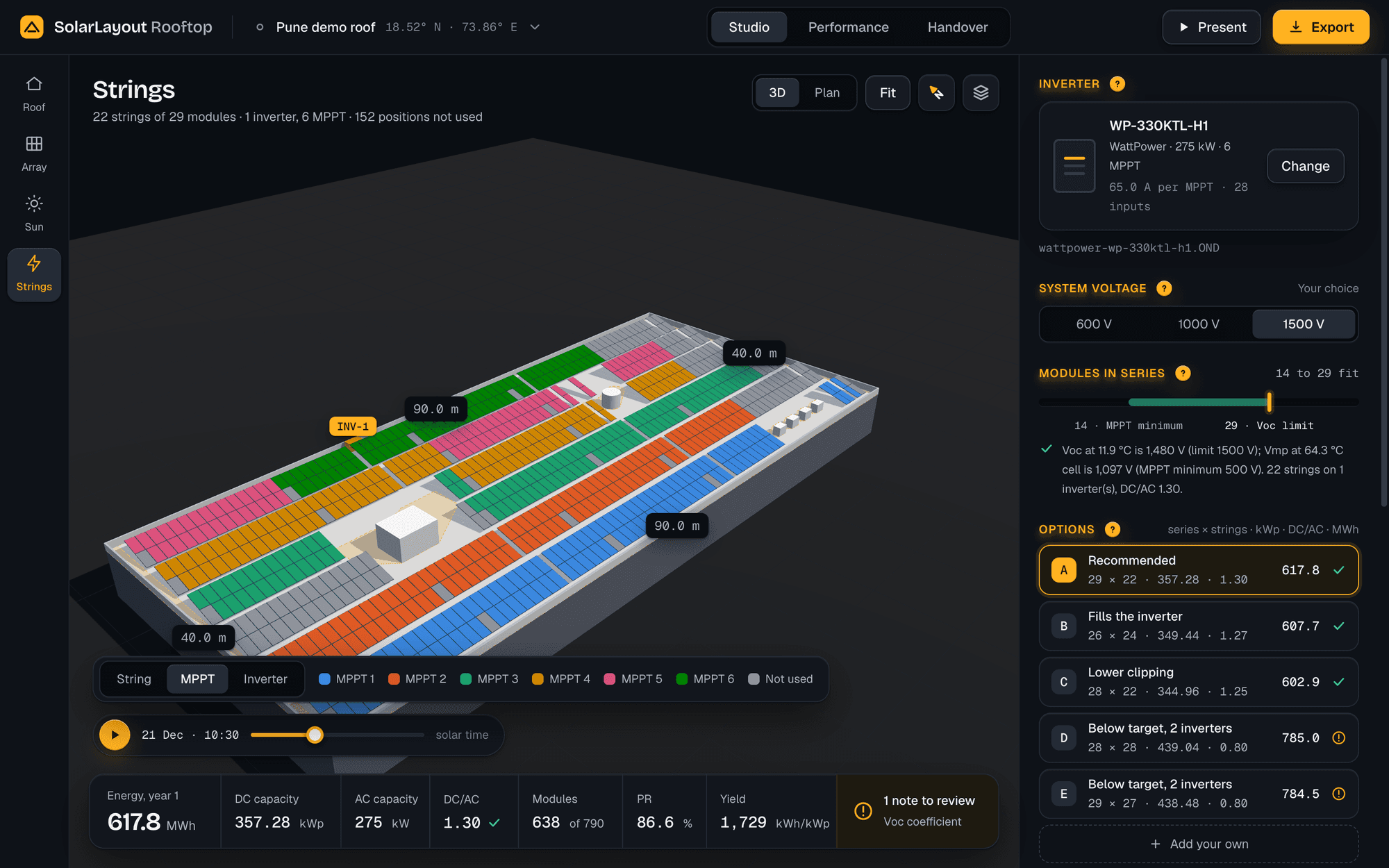Set system voltage to 1500 V
The image size is (1389, 868).
click(1304, 324)
